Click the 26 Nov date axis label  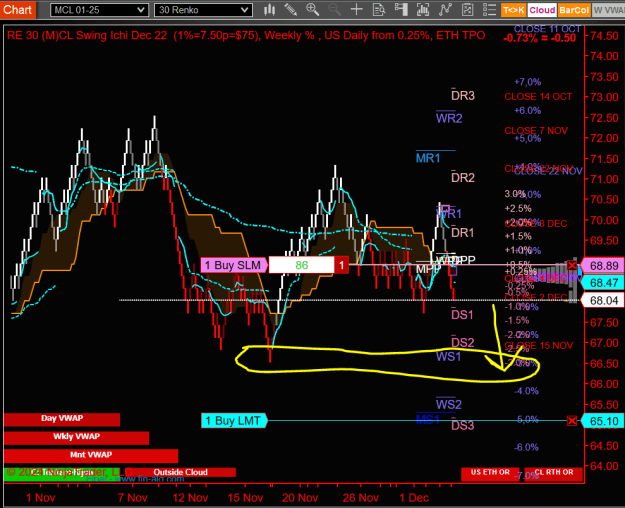(x=361, y=498)
